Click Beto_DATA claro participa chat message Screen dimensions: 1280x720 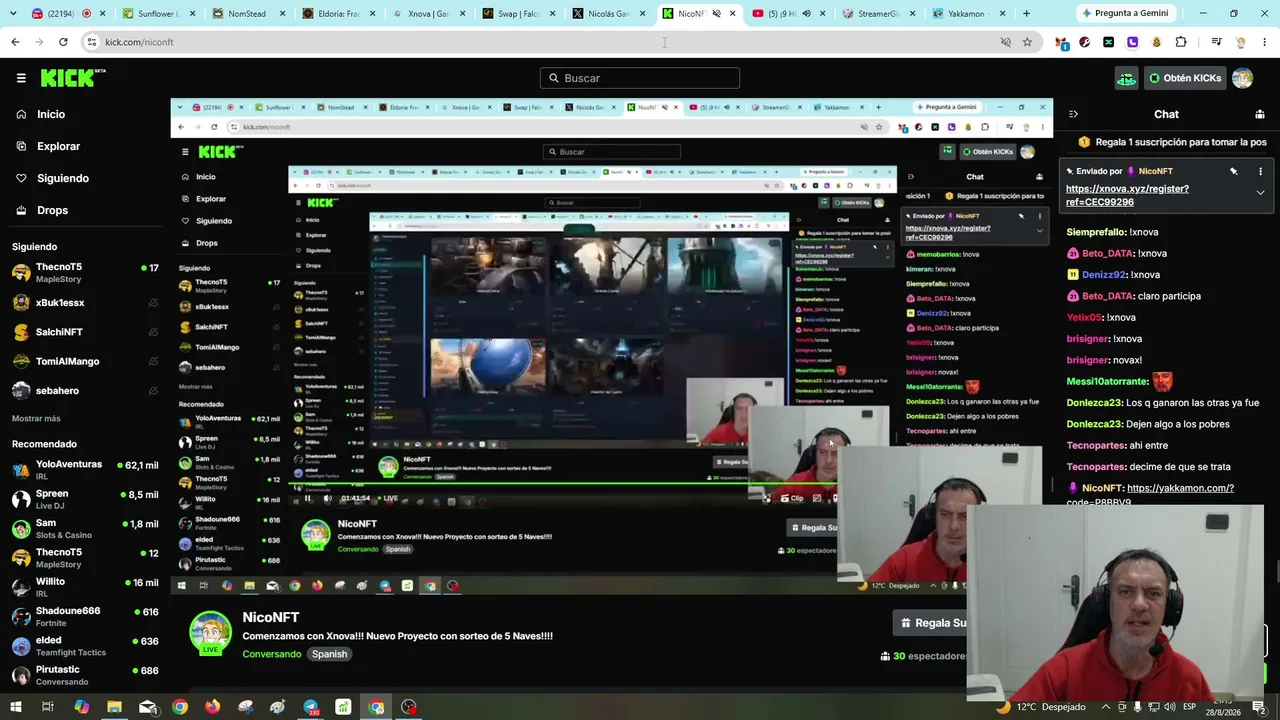[1133, 296]
